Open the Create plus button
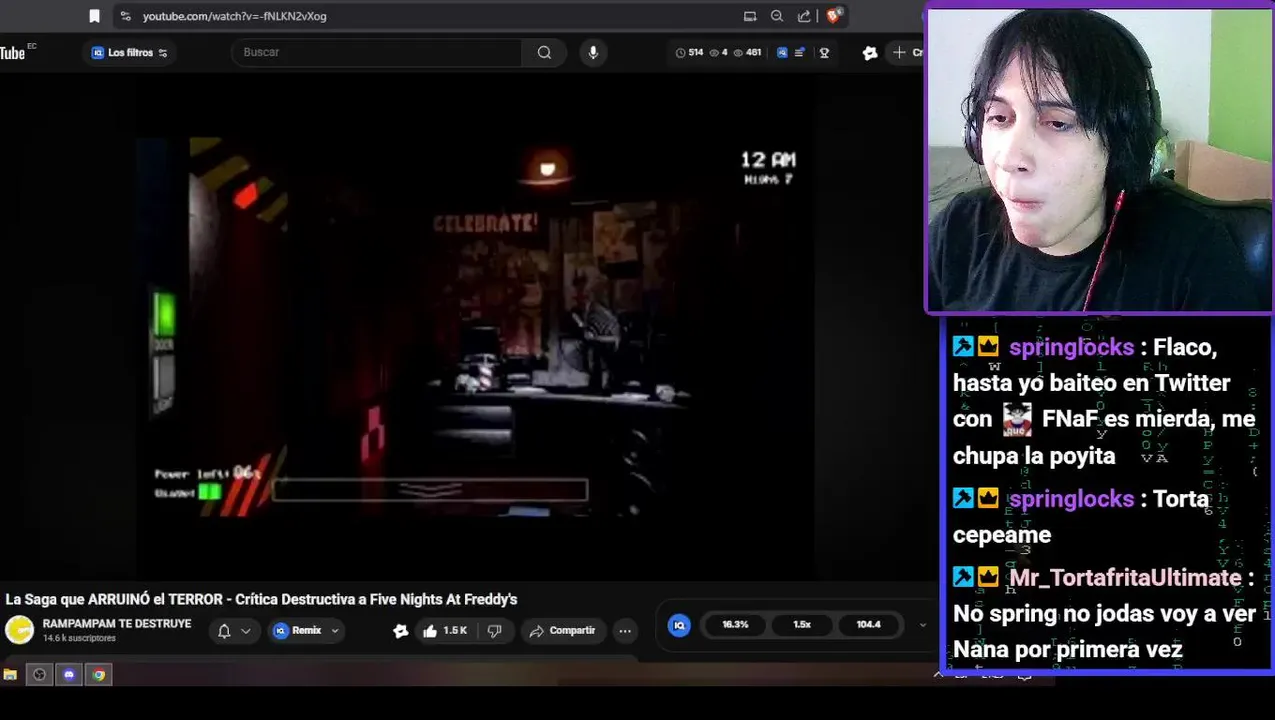The image size is (1275, 720). click(908, 52)
